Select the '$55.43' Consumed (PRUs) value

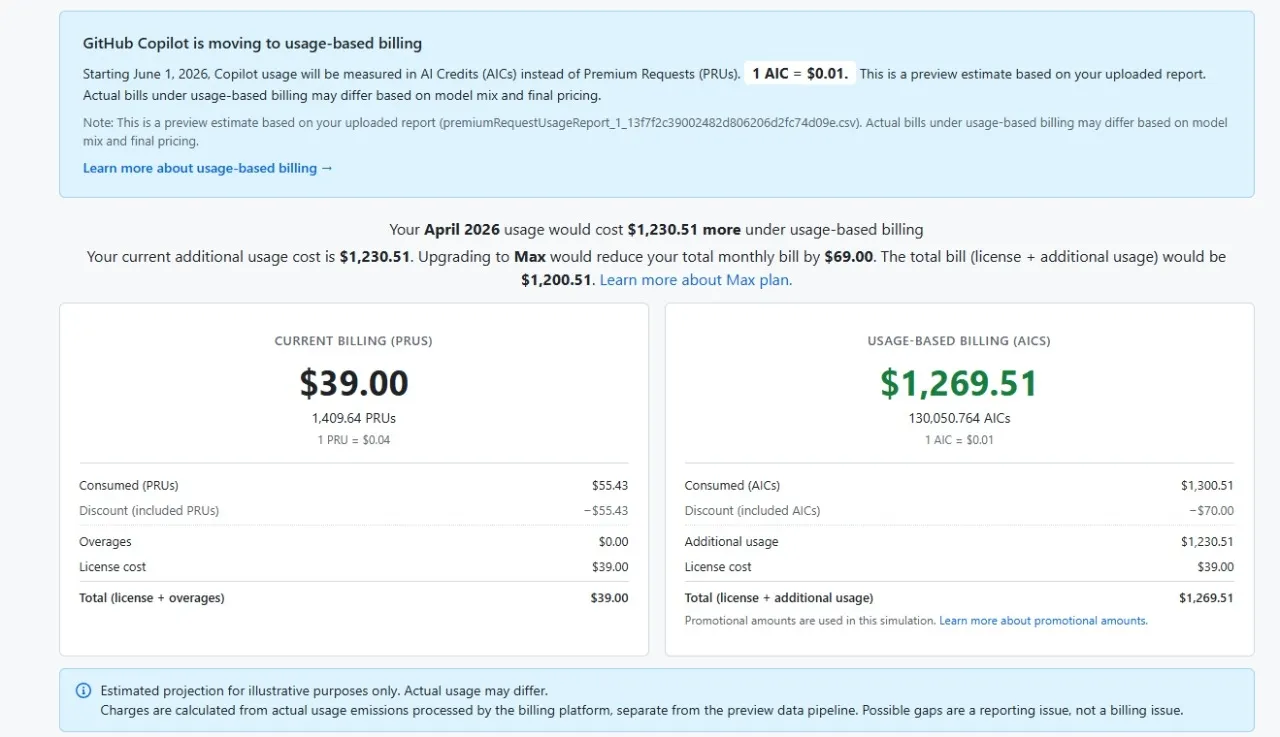tap(610, 486)
